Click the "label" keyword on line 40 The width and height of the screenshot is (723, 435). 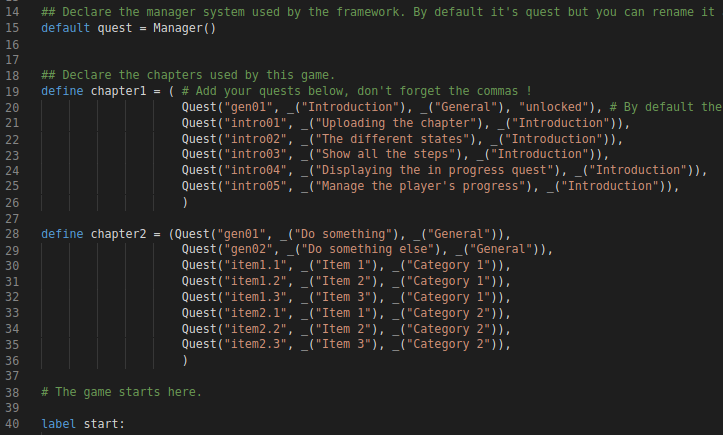click(x=58, y=424)
